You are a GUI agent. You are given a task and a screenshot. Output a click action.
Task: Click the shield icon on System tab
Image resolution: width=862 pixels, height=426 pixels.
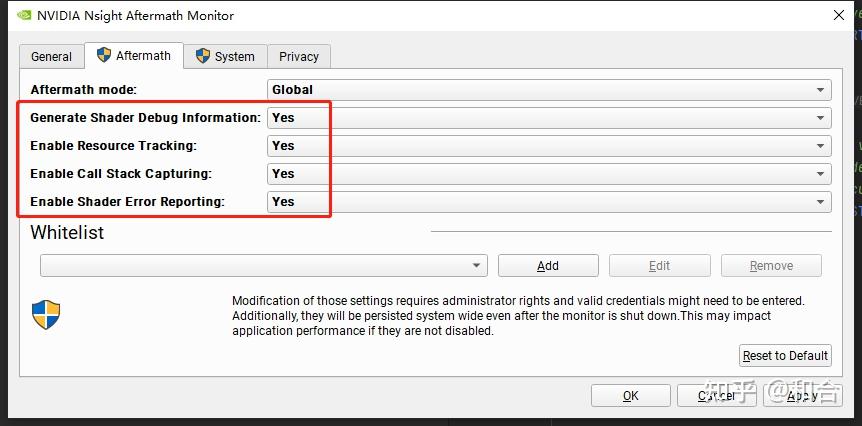(x=203, y=56)
